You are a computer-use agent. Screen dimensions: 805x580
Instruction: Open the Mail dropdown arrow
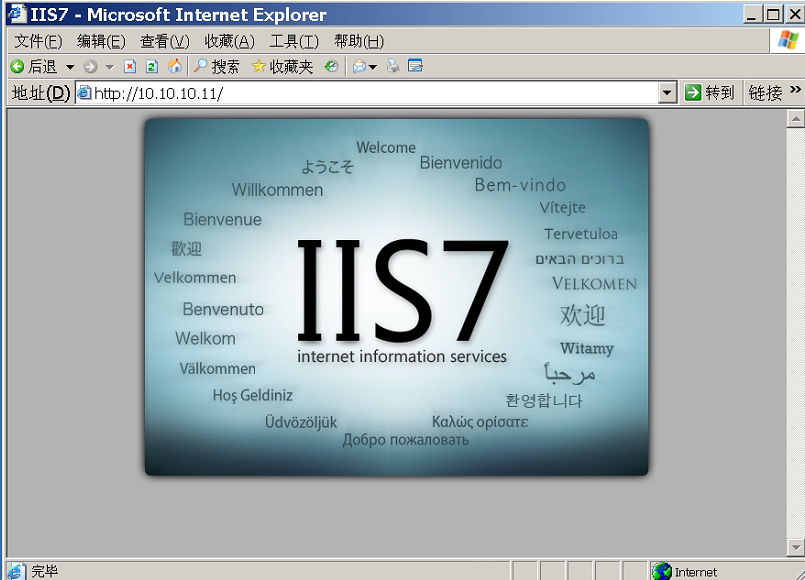373,67
